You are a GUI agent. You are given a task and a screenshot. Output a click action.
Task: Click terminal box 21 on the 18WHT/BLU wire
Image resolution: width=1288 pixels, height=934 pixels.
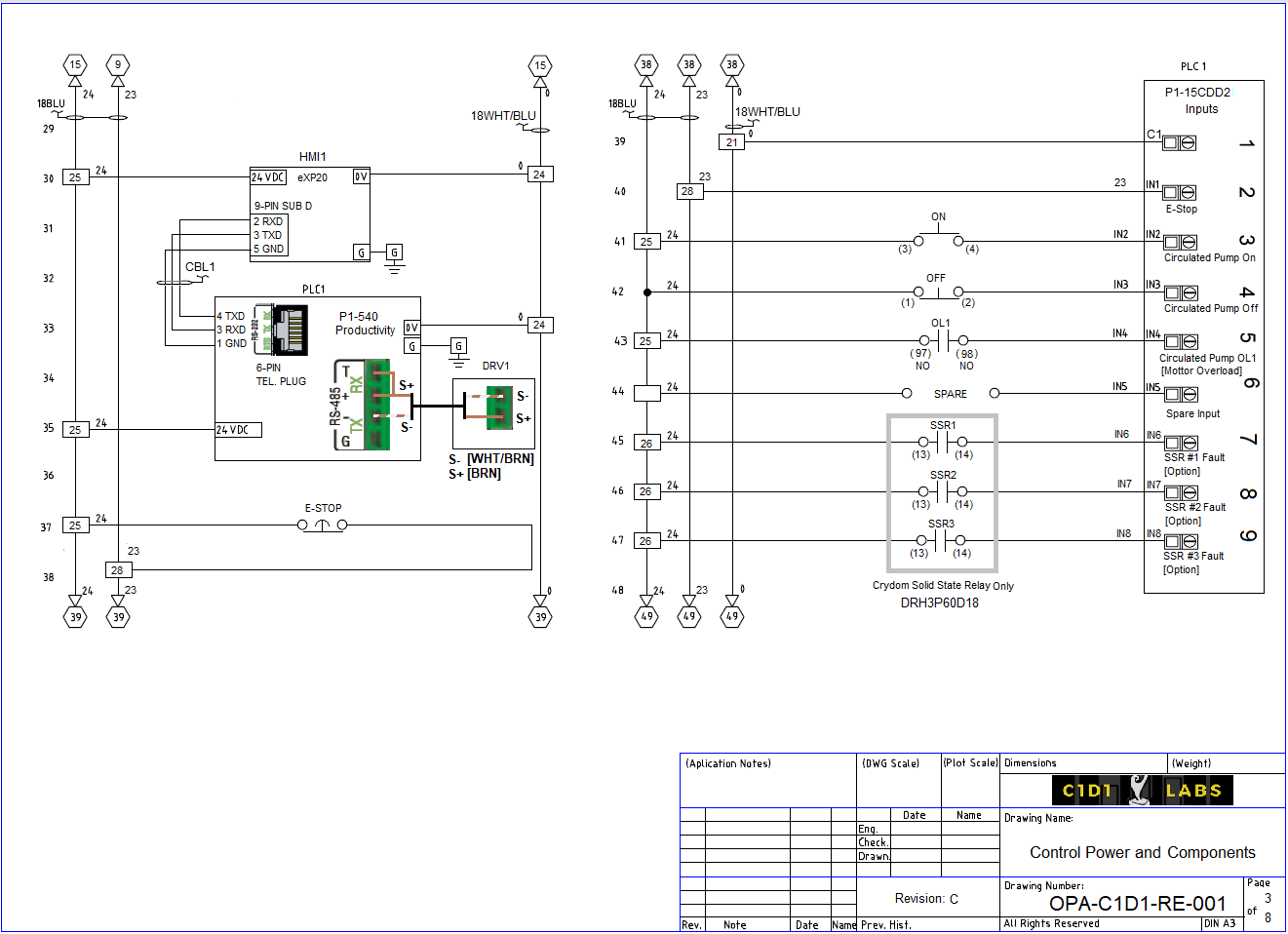[x=732, y=142]
